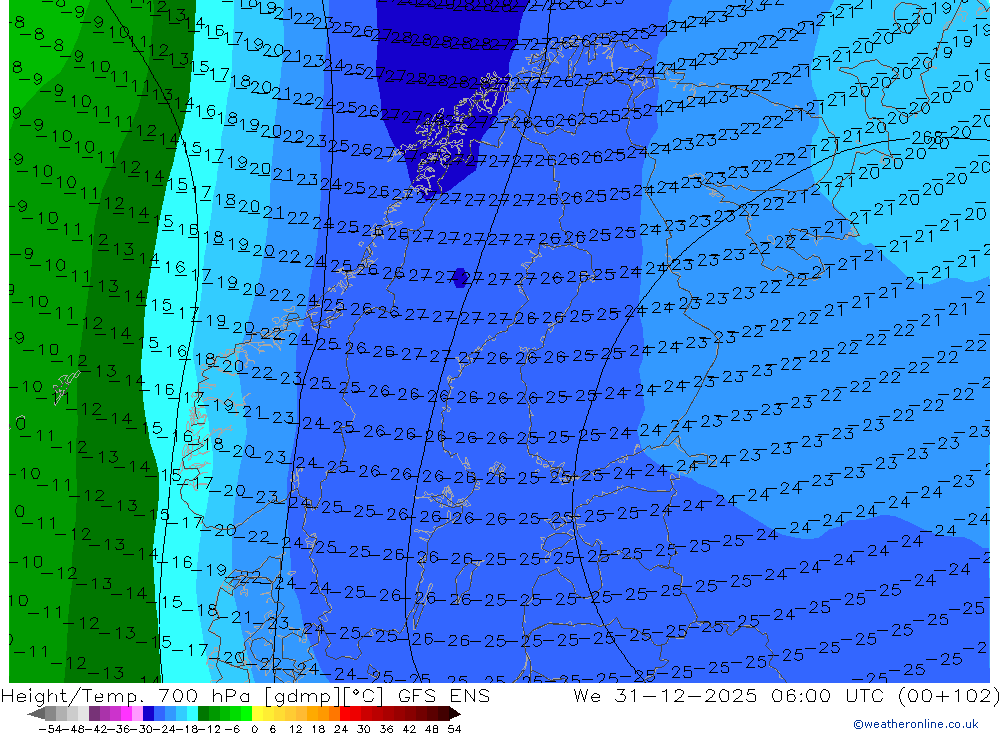Click the 'hPa' unit in the title
Viewport: 1000px width, 733px height.
231,695
